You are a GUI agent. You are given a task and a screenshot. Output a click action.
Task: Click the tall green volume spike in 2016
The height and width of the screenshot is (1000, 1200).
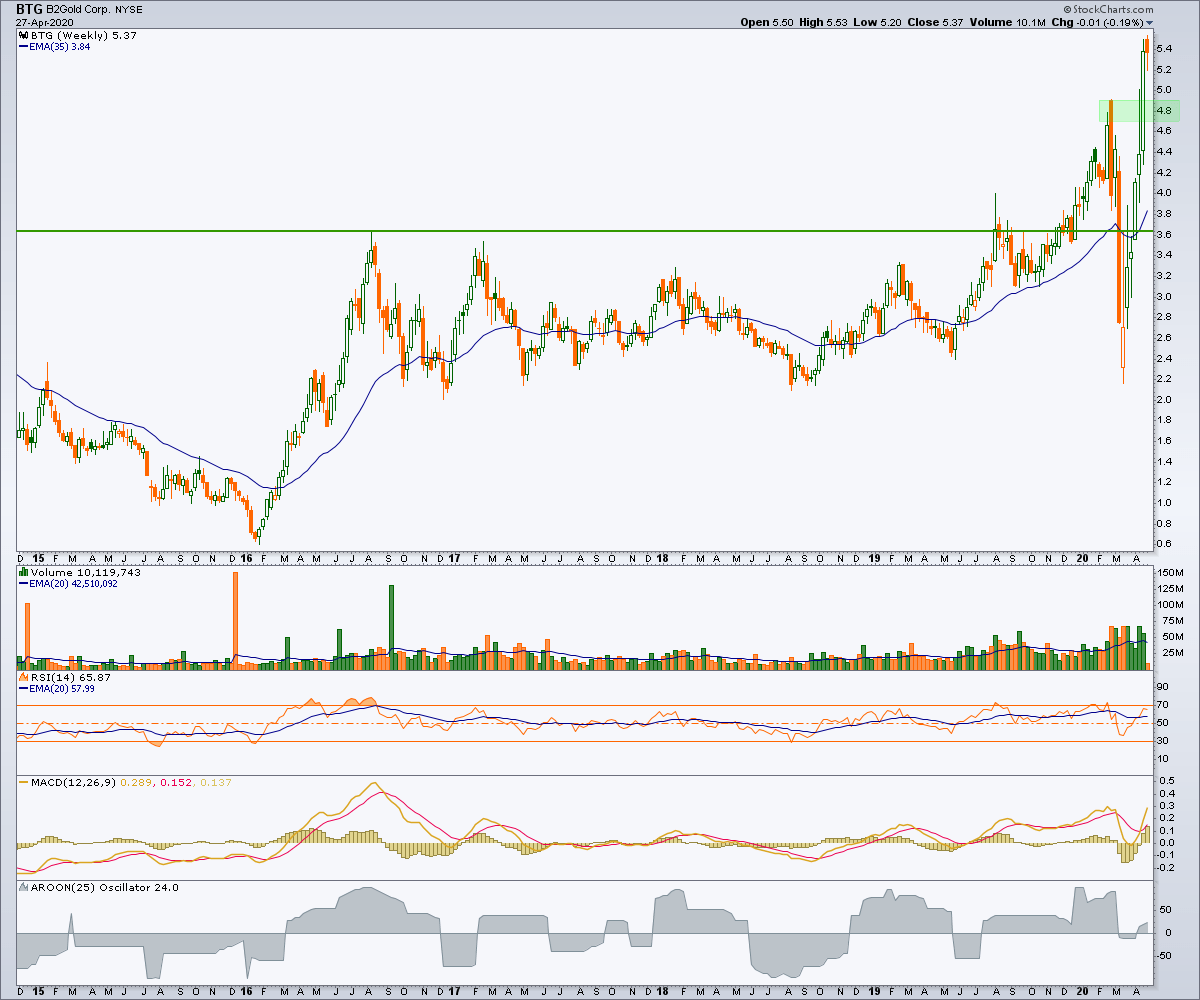(x=391, y=627)
